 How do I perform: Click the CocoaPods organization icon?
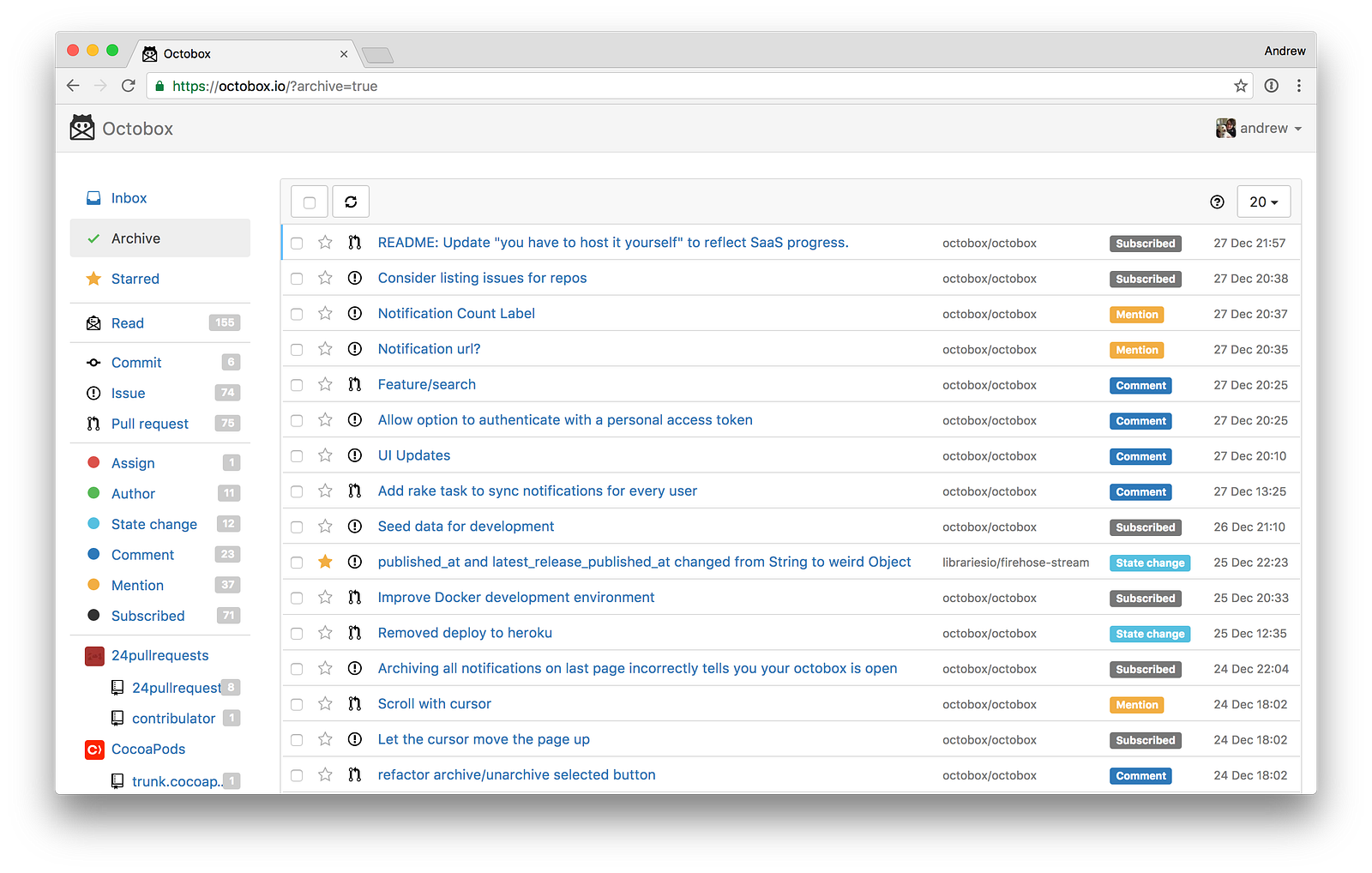94,750
